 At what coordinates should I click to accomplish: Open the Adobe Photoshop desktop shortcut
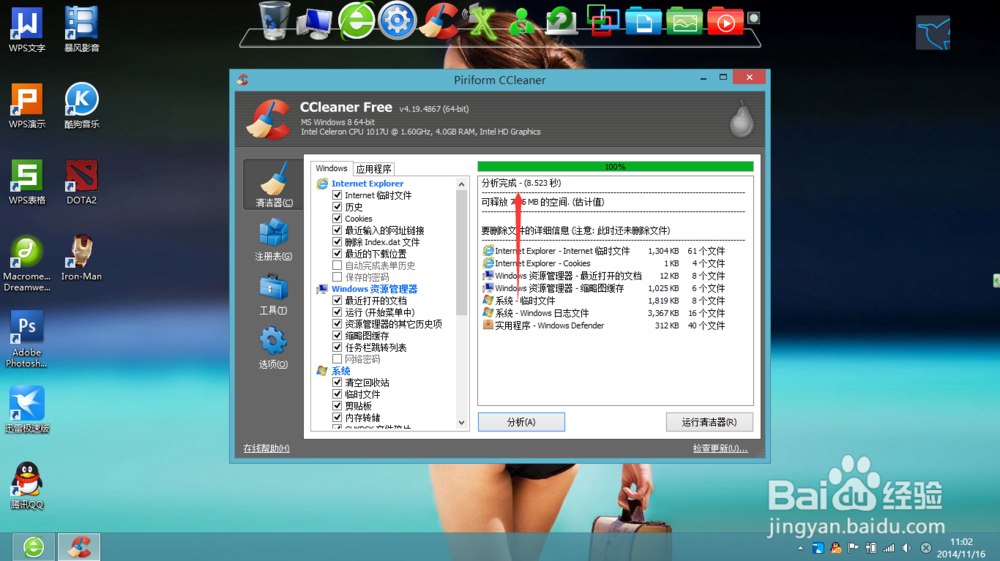pos(27,339)
